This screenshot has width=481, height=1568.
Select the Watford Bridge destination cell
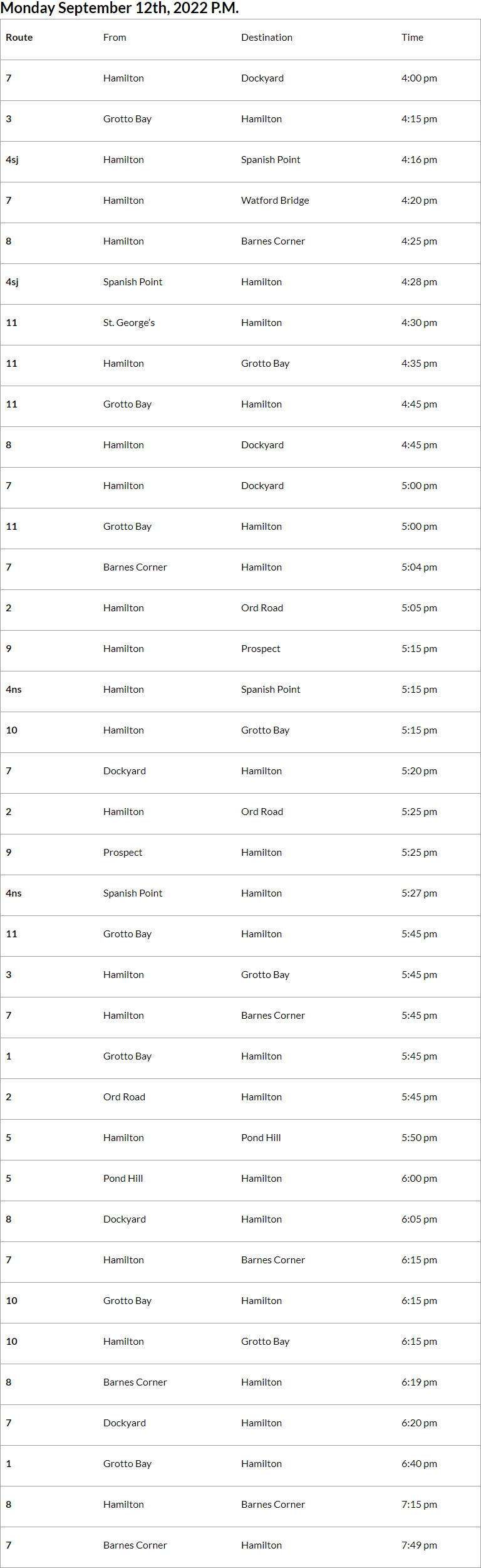pos(275,201)
